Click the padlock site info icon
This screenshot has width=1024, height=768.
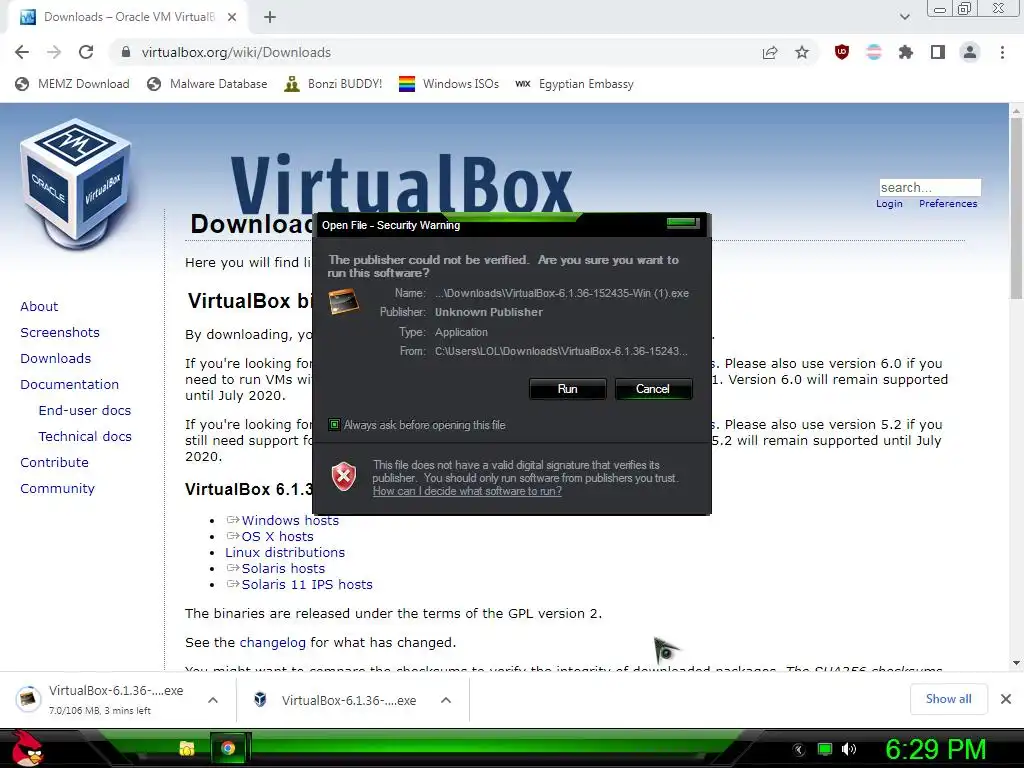(126, 52)
